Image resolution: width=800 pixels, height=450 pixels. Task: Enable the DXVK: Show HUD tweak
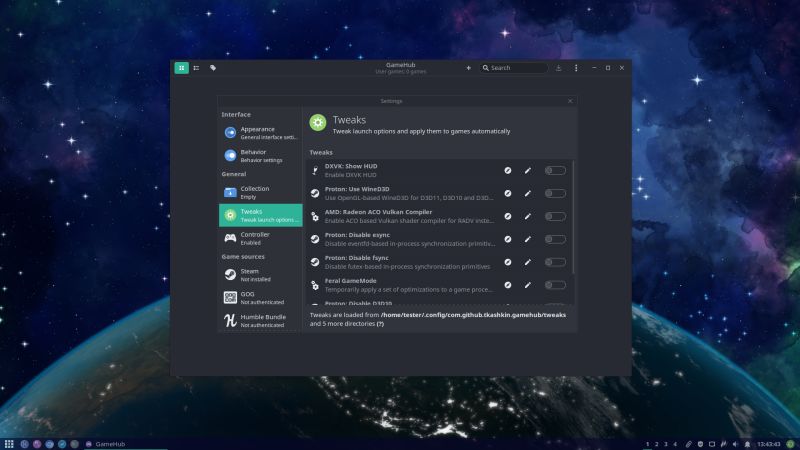coord(555,170)
